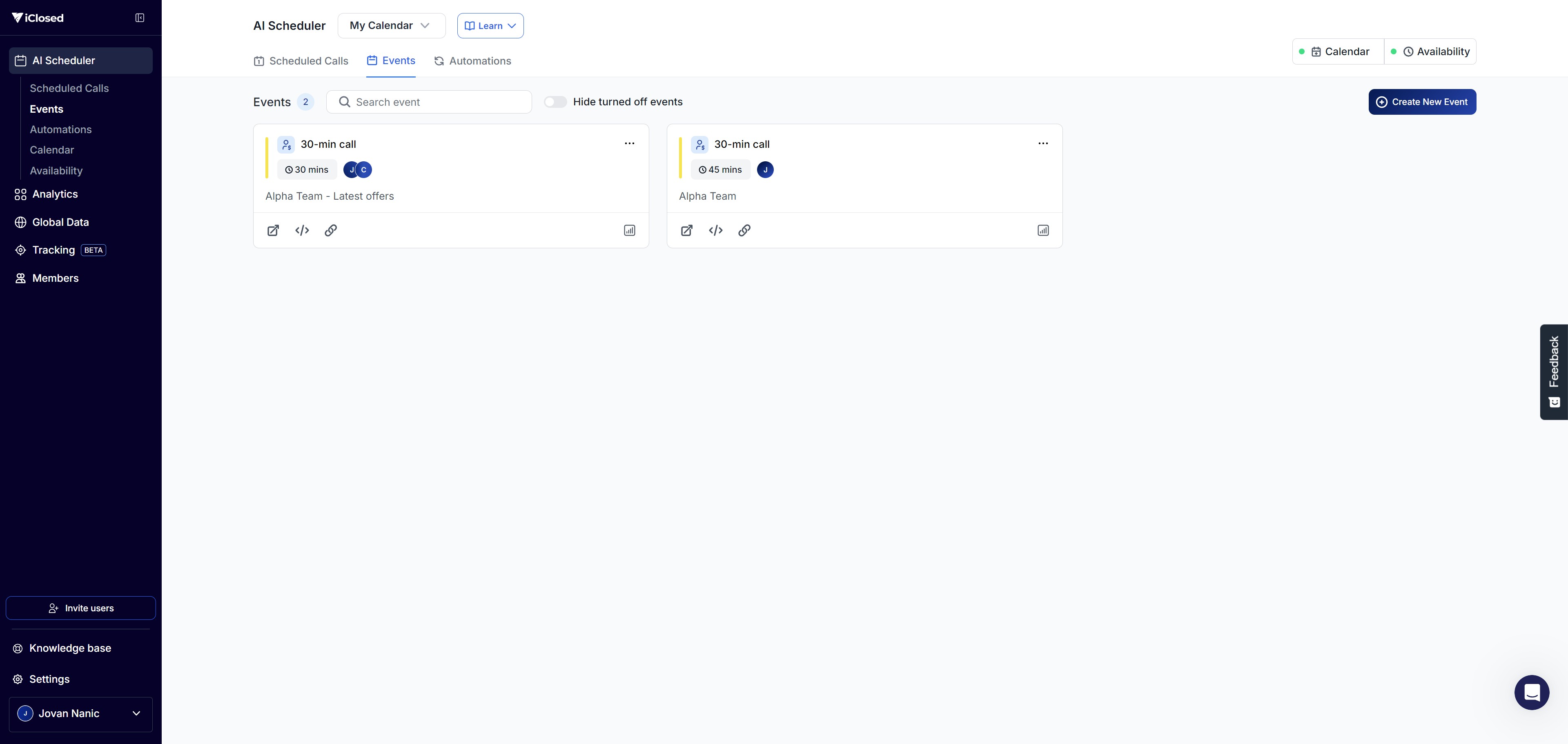Copy link icon on 45 mins event card

pos(744,230)
